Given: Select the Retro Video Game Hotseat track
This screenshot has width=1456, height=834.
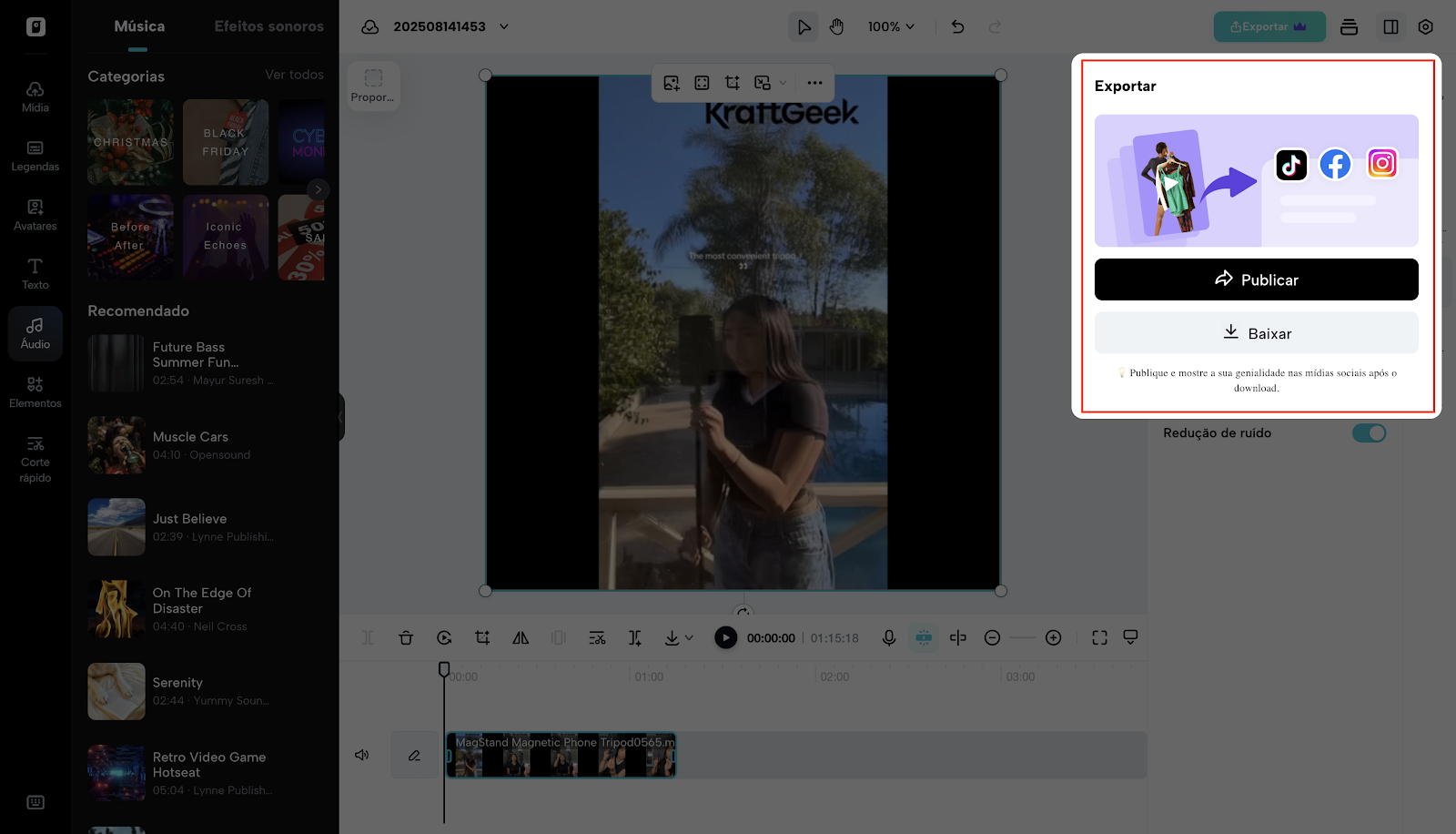Looking at the screenshot, I should coord(206,773).
